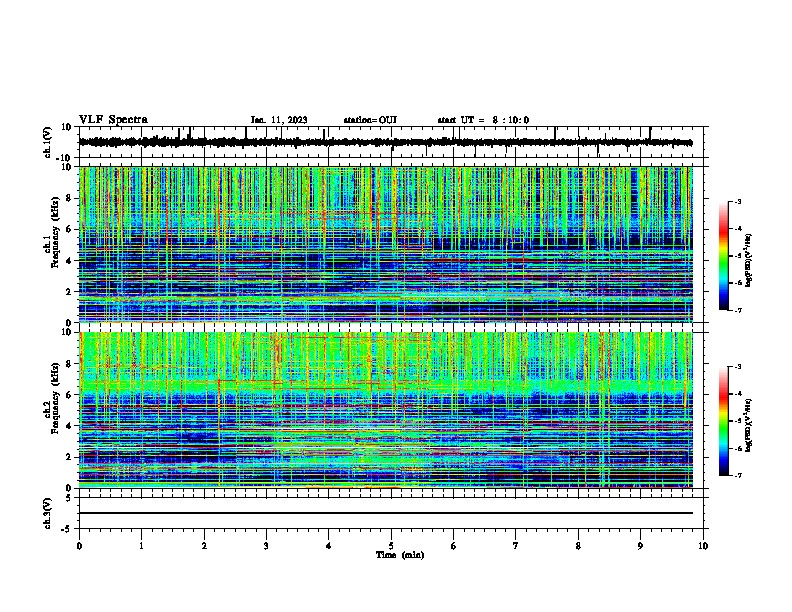Click the "5" tick of ch.3(V) axis
The height and width of the screenshot is (612, 792).
tap(69, 498)
